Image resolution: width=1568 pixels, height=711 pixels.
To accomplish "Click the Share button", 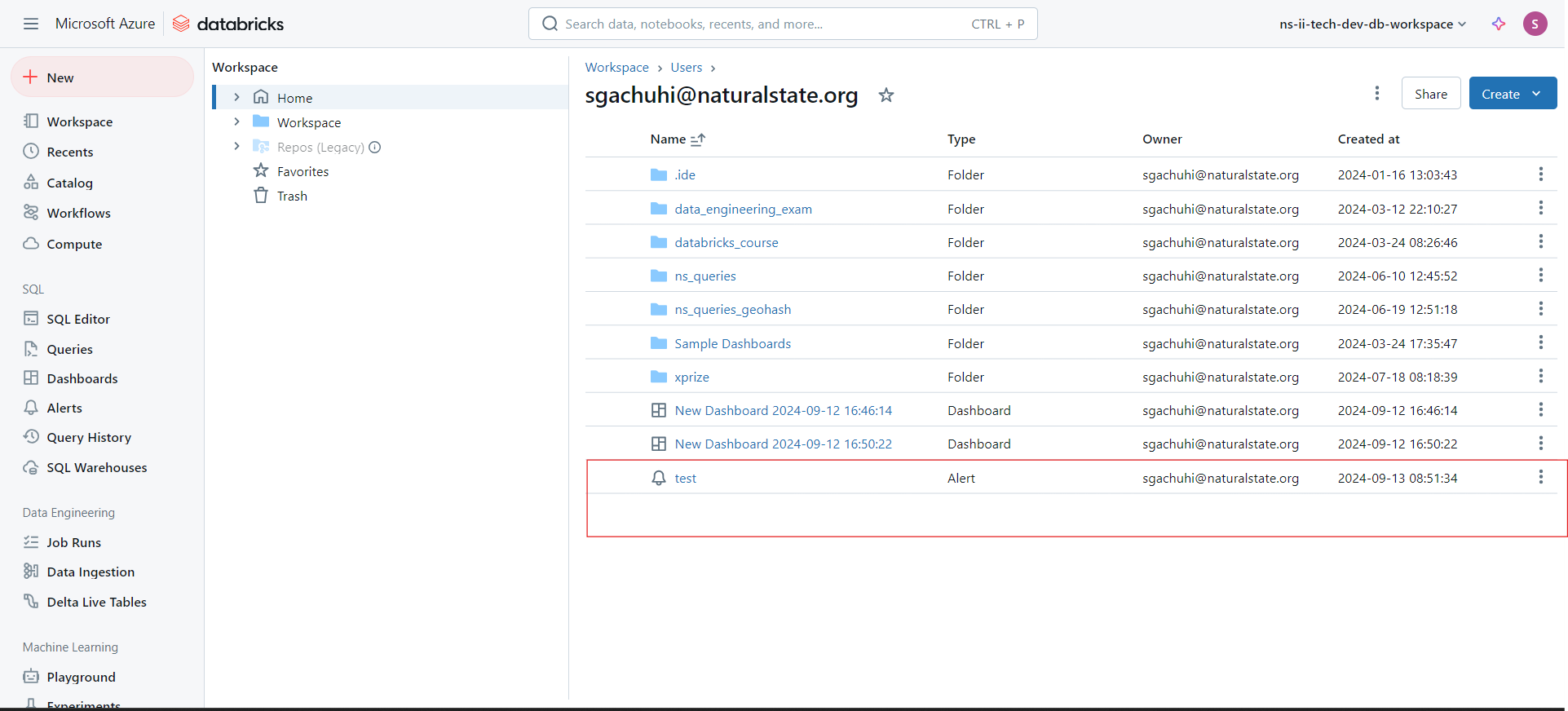I will [1431, 94].
